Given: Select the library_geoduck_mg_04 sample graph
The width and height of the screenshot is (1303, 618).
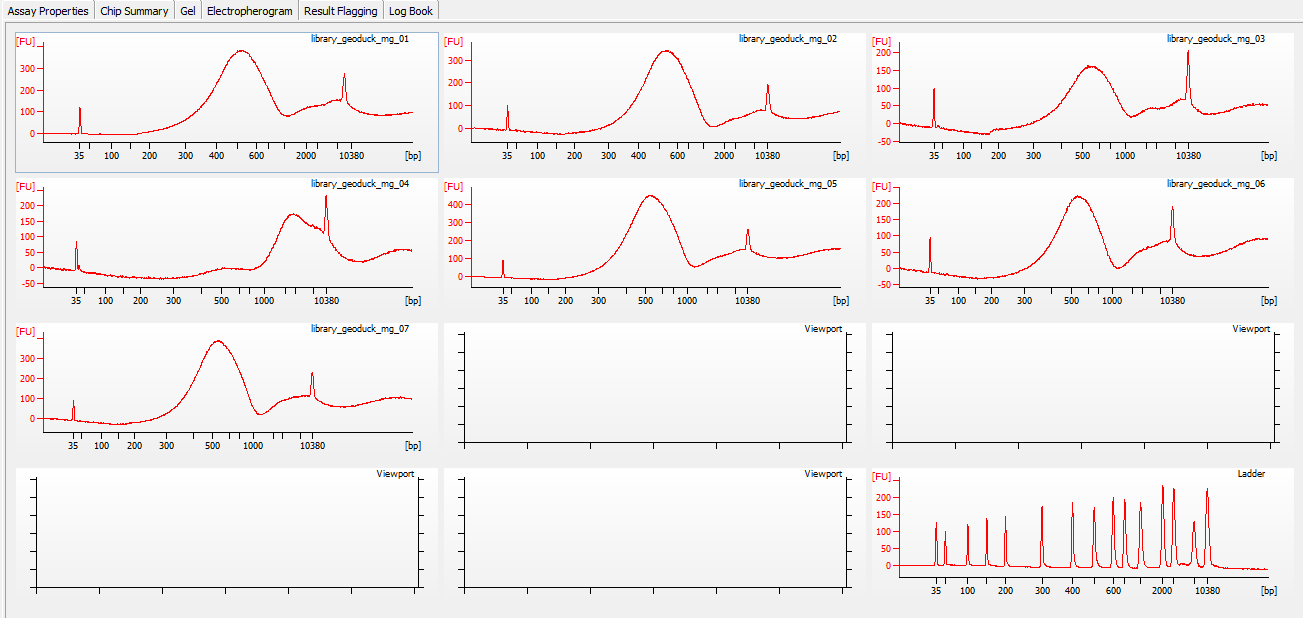Looking at the screenshot, I should coord(227,245).
